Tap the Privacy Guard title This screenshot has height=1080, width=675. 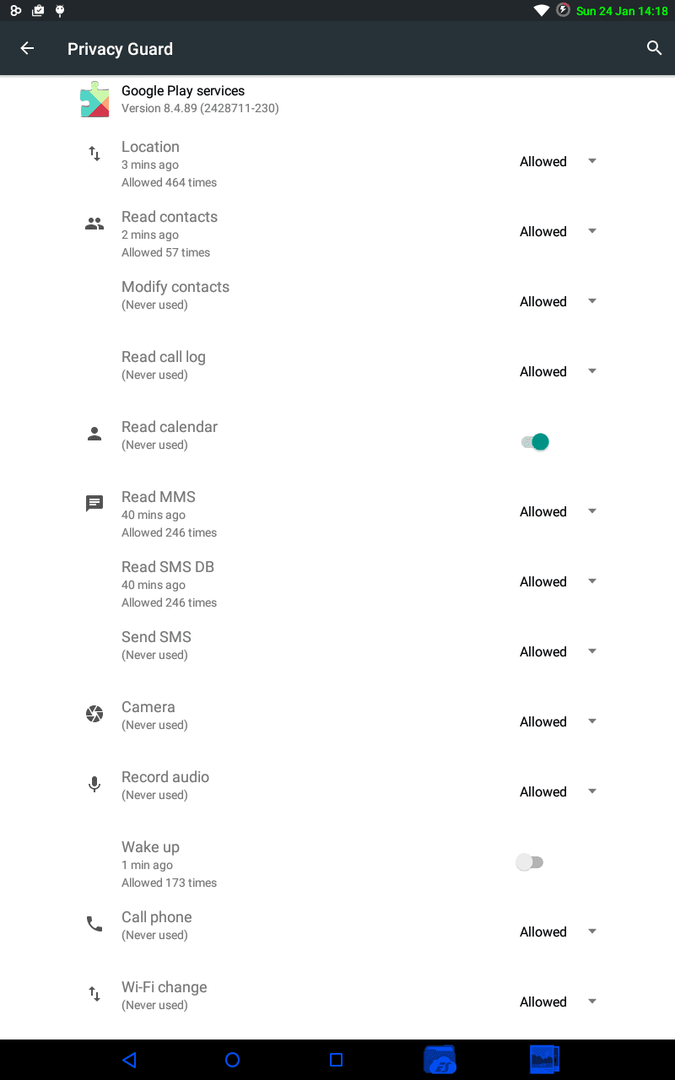[120, 49]
